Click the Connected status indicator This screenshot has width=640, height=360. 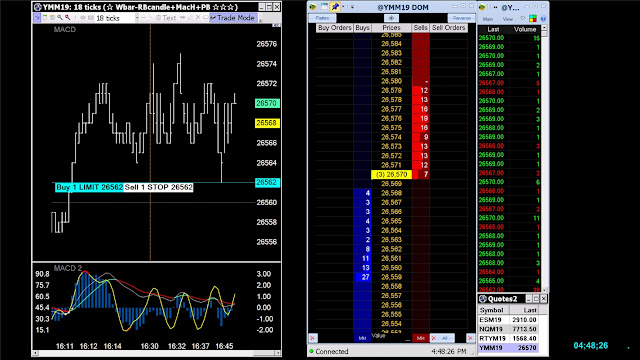pos(329,351)
